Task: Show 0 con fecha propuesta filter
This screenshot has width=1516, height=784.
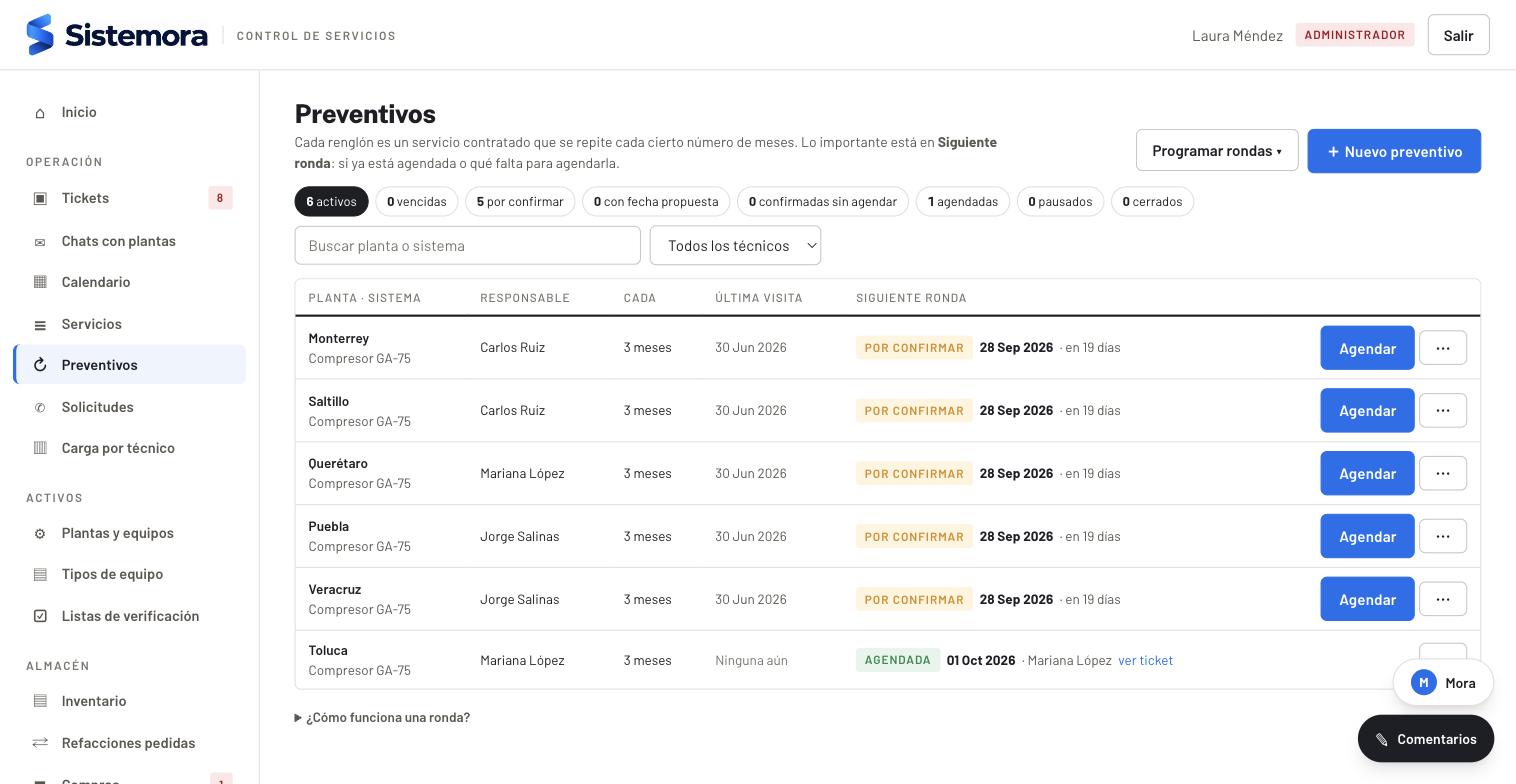Action: pyautogui.click(x=656, y=202)
